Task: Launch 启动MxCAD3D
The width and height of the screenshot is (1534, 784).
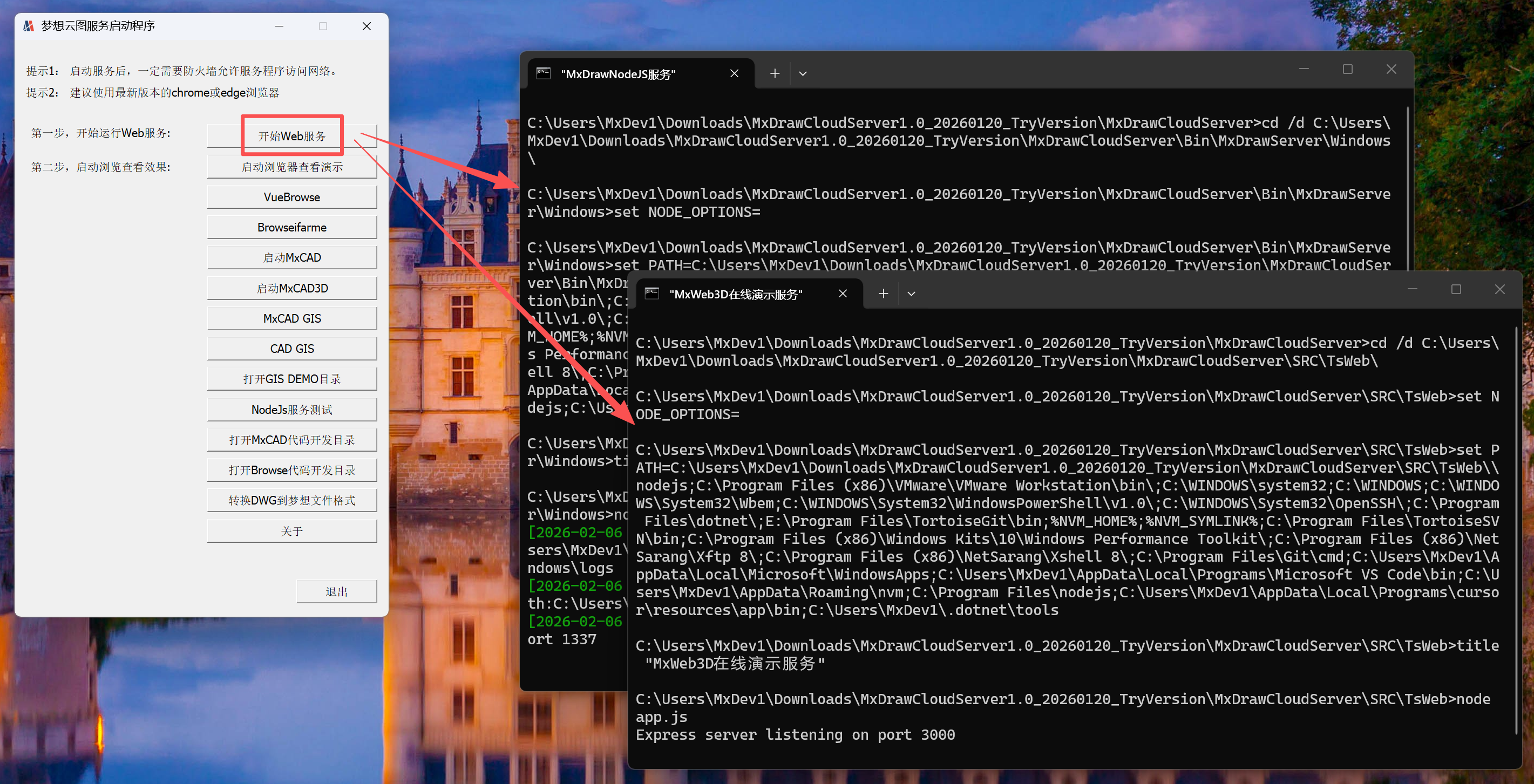Action: (292, 288)
